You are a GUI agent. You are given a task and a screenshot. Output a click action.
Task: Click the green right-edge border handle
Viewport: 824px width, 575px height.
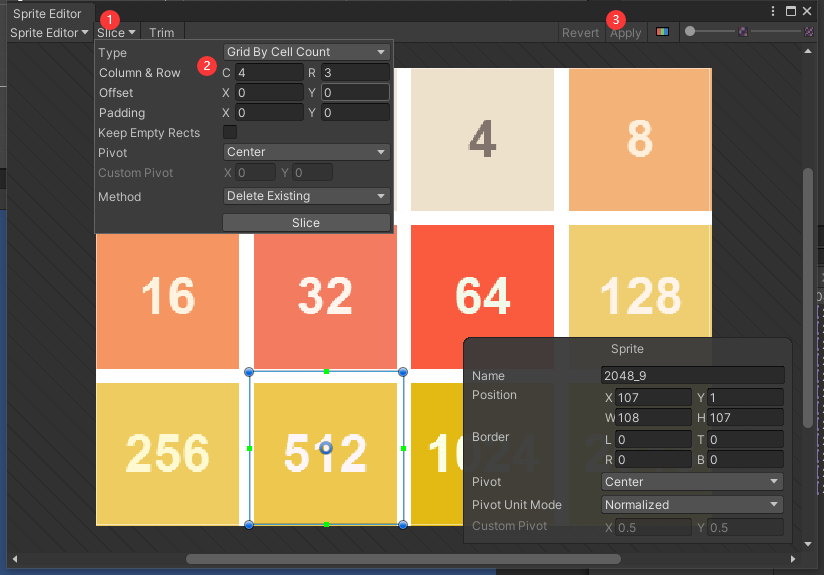pos(403,448)
